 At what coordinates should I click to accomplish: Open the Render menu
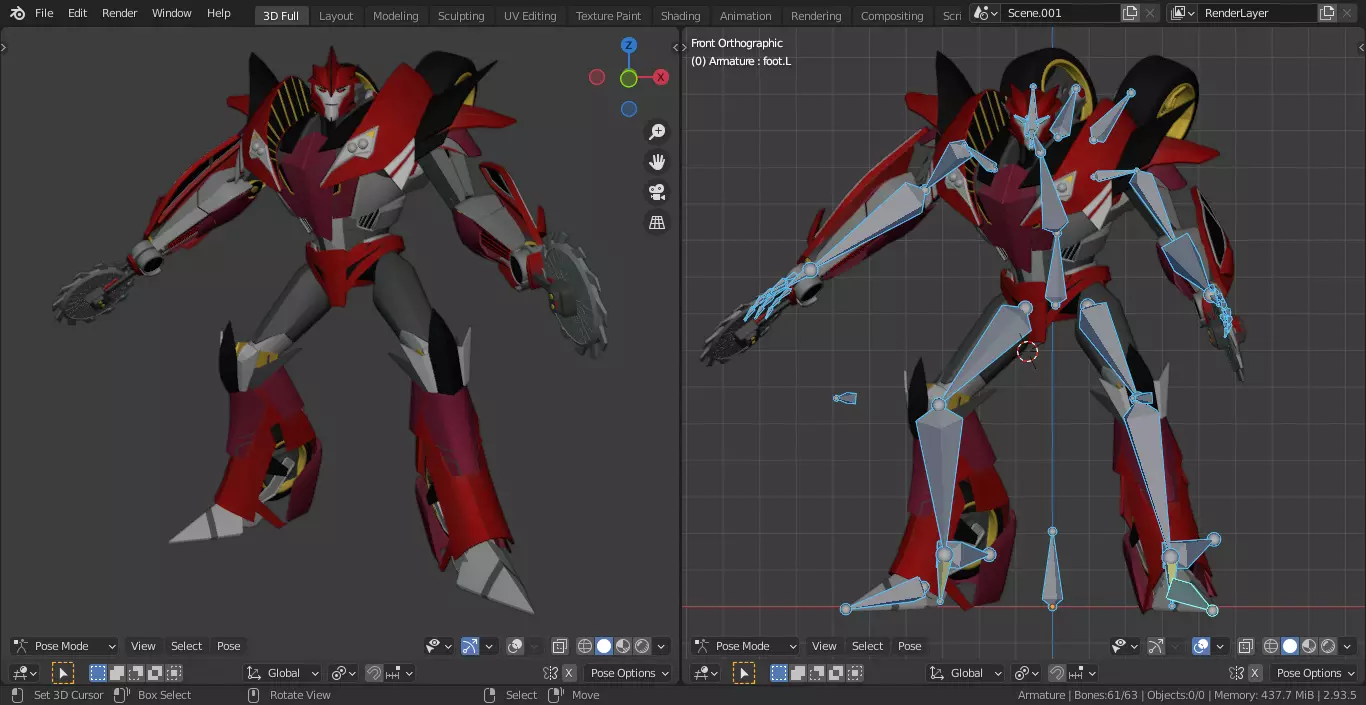120,13
